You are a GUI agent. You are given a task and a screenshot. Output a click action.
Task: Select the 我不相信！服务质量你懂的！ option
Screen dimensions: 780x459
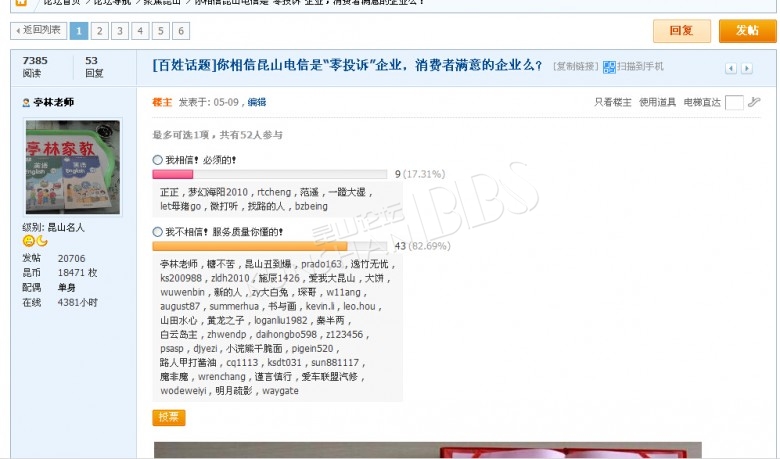pyautogui.click(x=157, y=232)
